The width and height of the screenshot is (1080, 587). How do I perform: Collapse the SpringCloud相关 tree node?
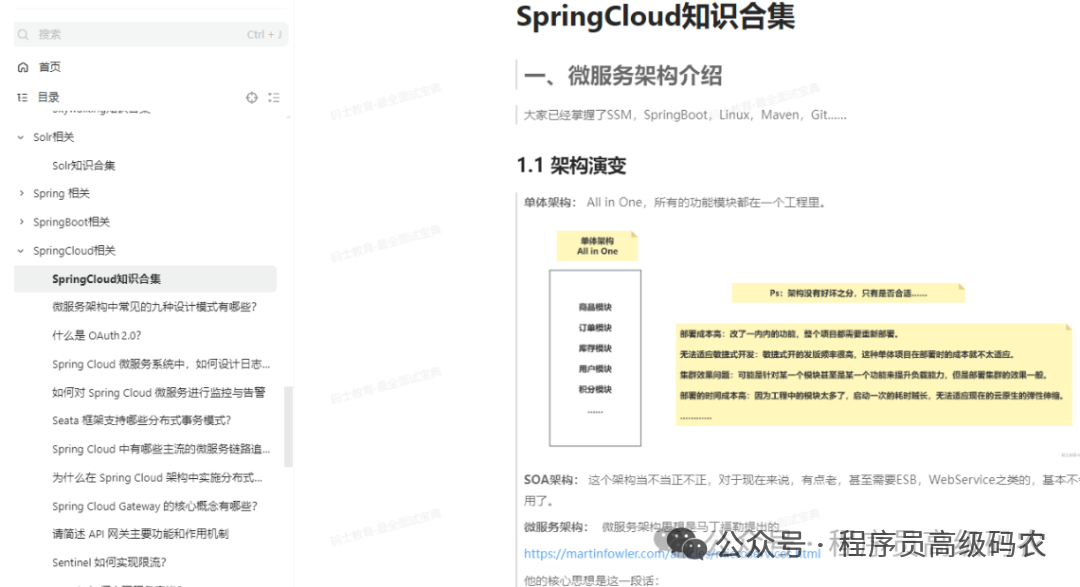pyautogui.click(x=21, y=251)
